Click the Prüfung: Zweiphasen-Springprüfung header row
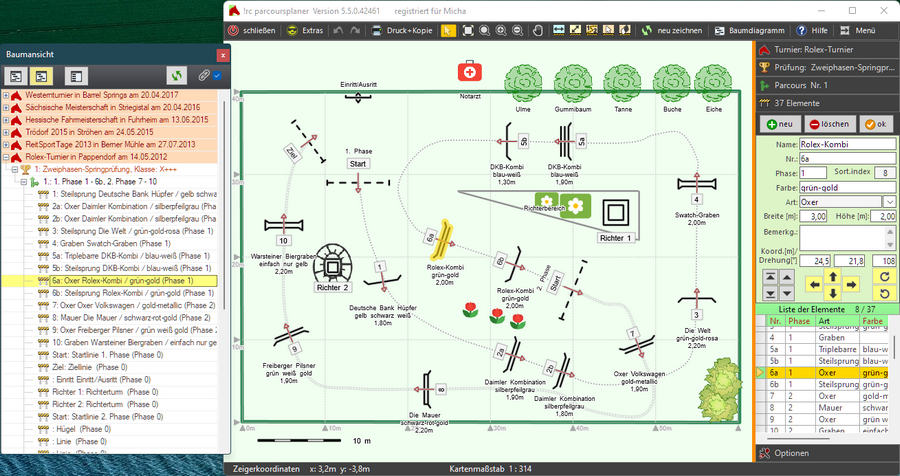900x476 pixels. (x=828, y=68)
